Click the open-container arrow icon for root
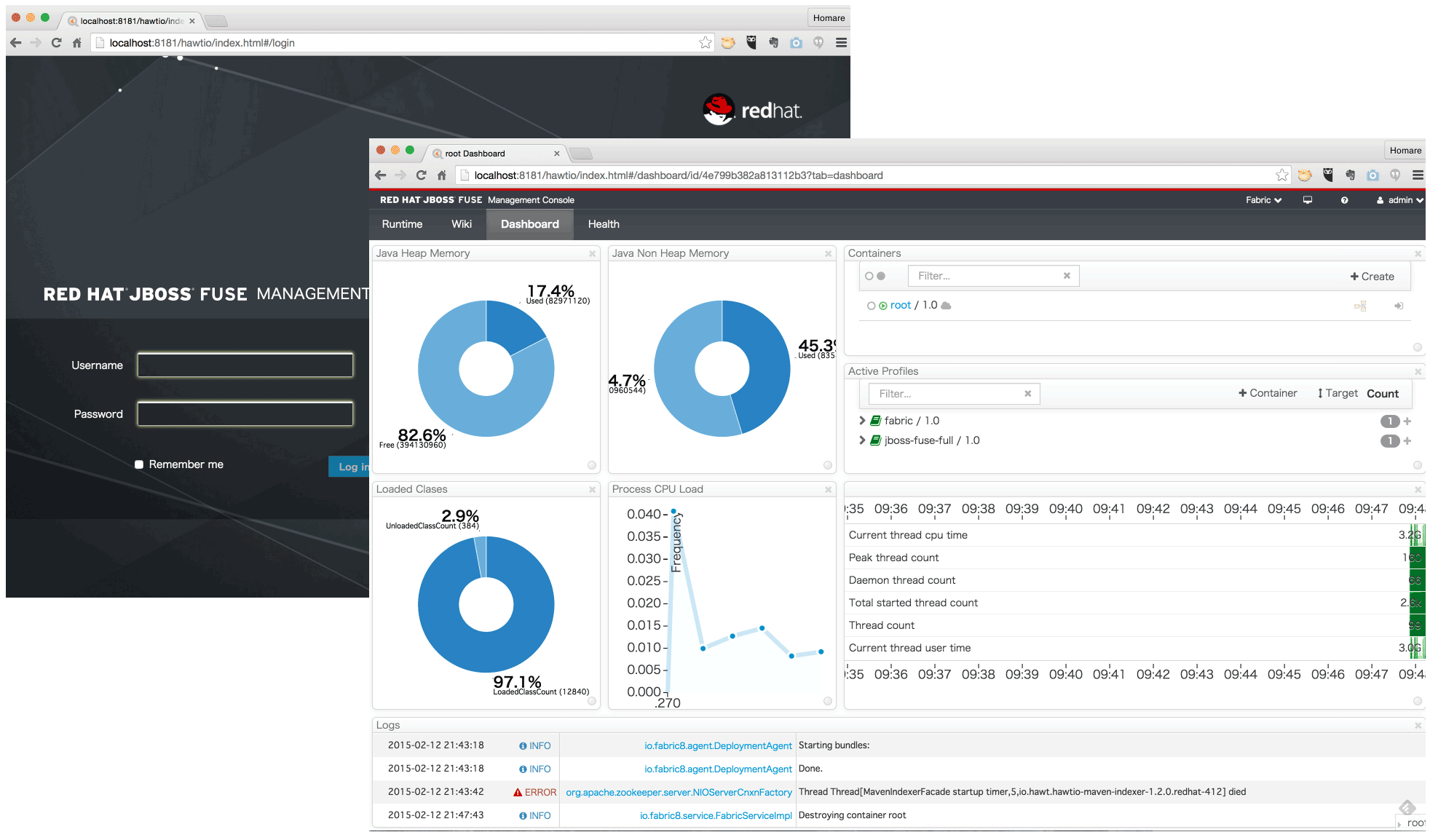 pyautogui.click(x=1399, y=306)
